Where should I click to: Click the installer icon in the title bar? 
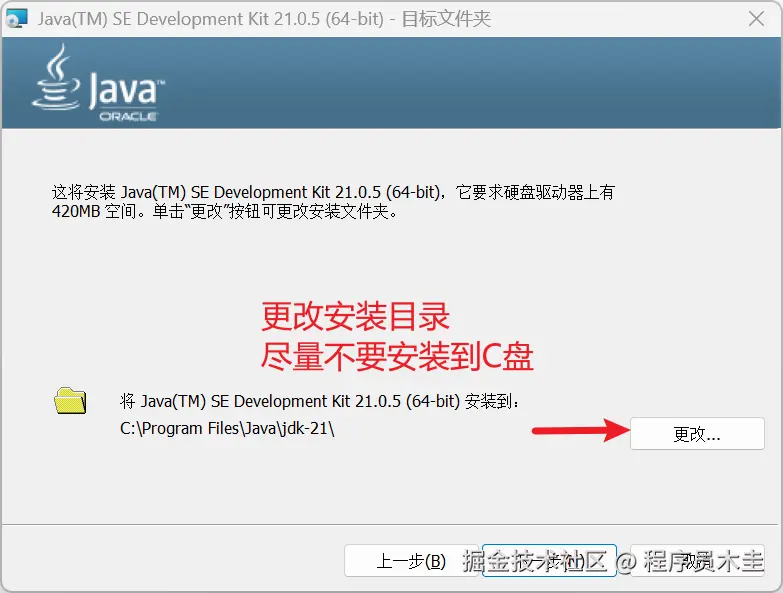click(x=16, y=19)
